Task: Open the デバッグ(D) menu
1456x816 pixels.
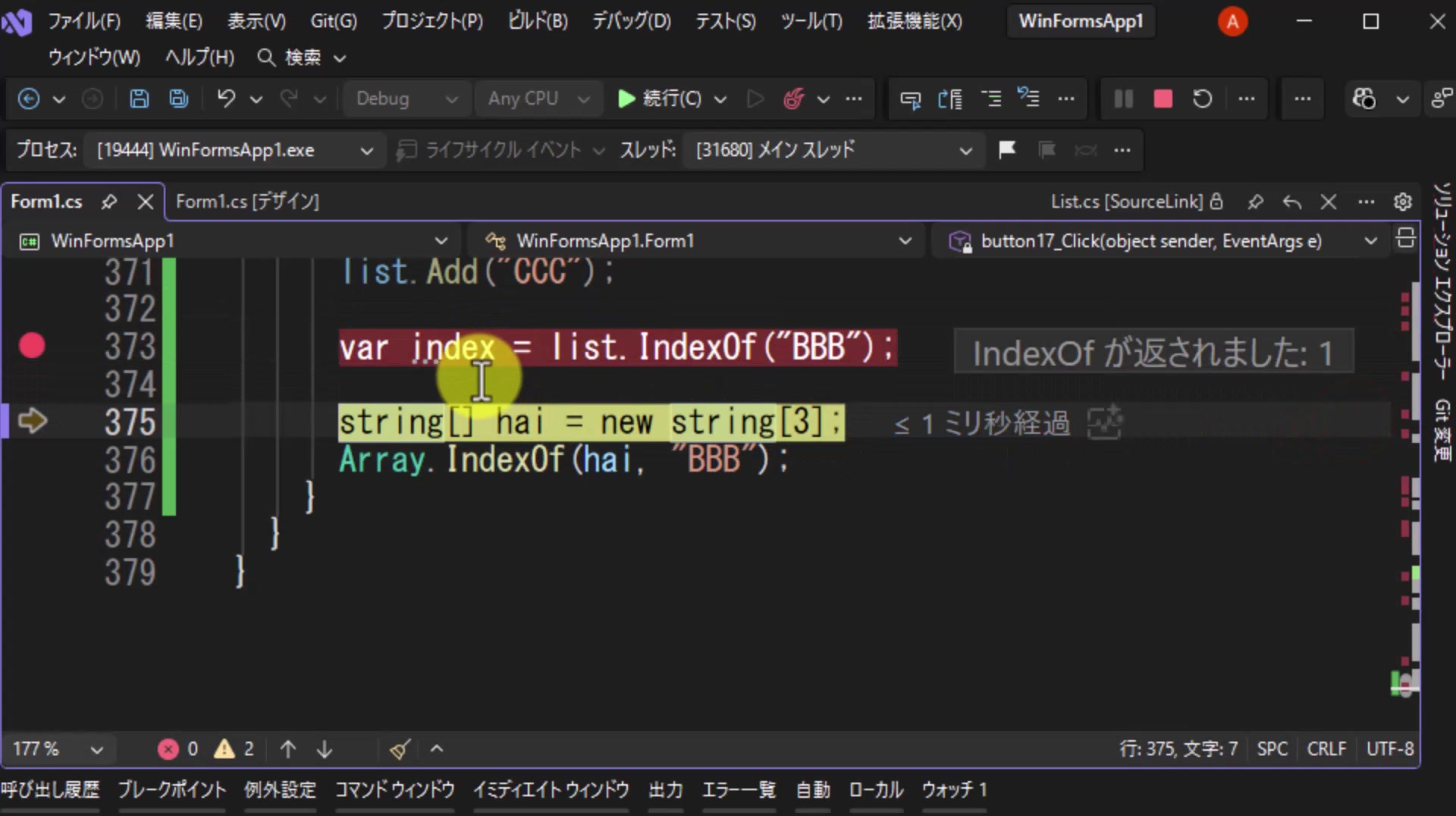Action: [632, 21]
